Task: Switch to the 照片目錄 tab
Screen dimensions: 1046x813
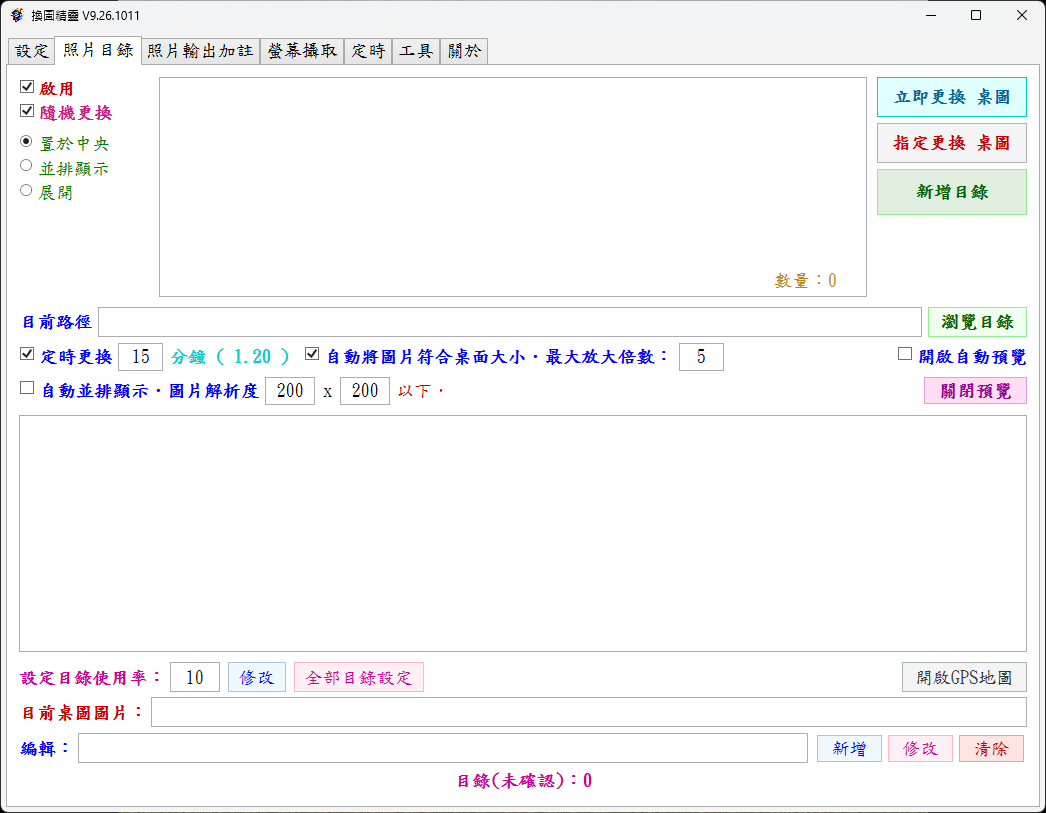Action: click(98, 50)
